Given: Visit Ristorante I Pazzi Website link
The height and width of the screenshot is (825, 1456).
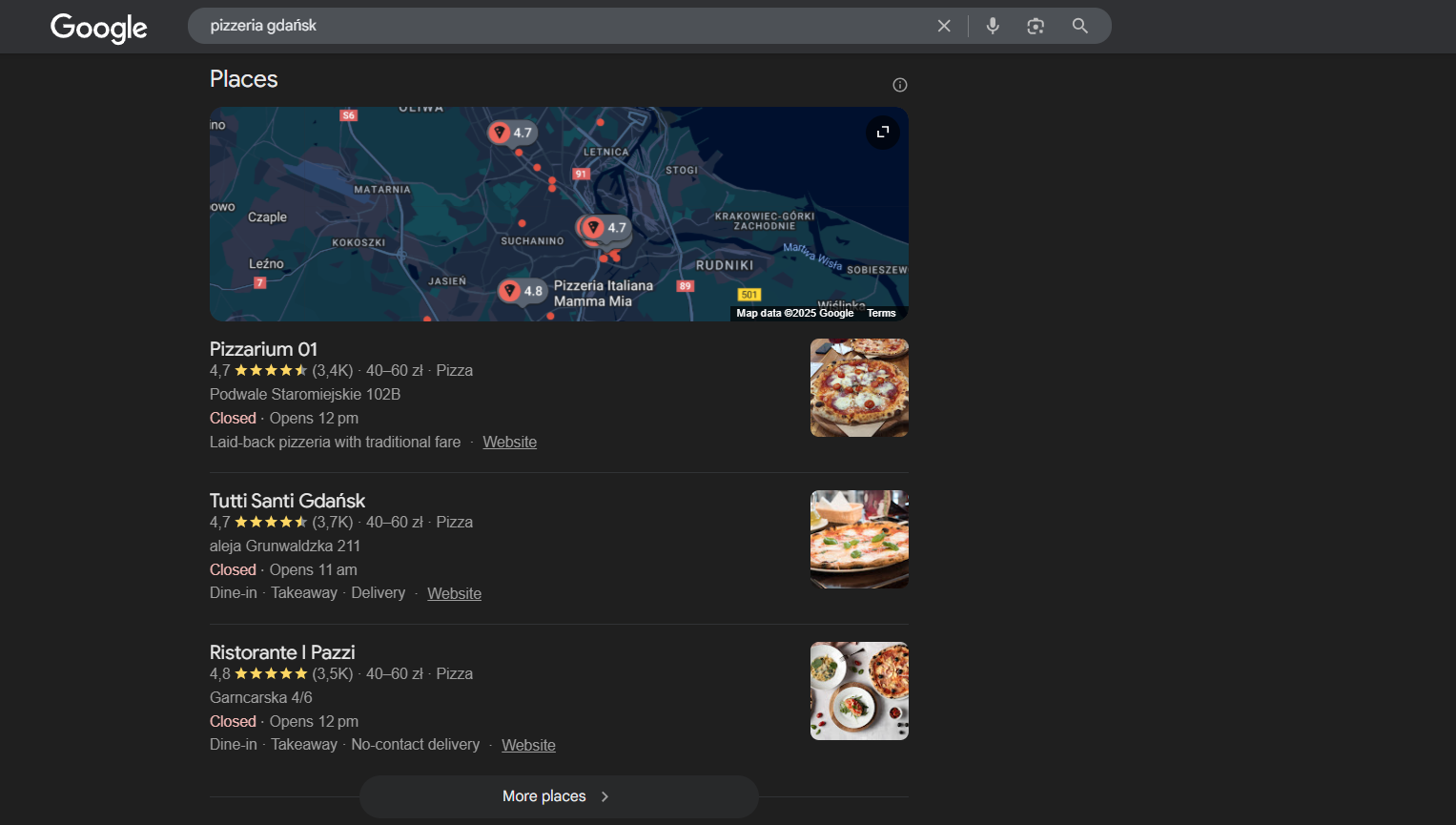Looking at the screenshot, I should [x=528, y=745].
